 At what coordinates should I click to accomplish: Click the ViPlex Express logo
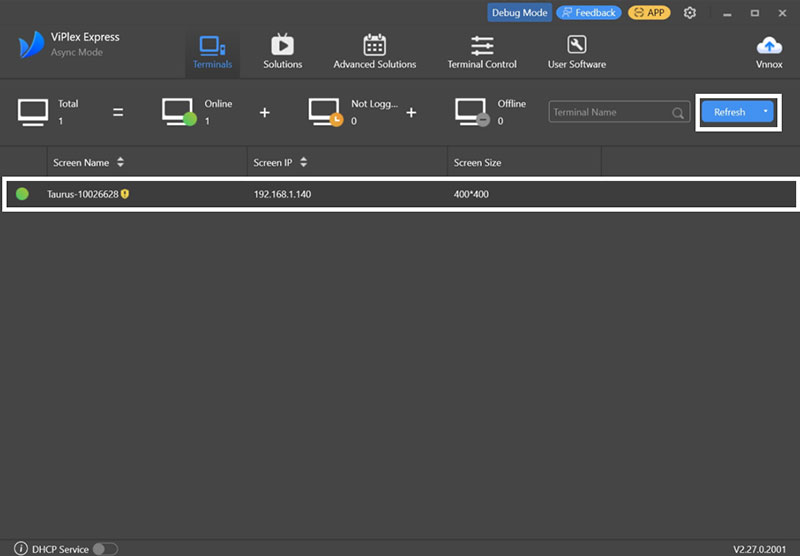31,45
